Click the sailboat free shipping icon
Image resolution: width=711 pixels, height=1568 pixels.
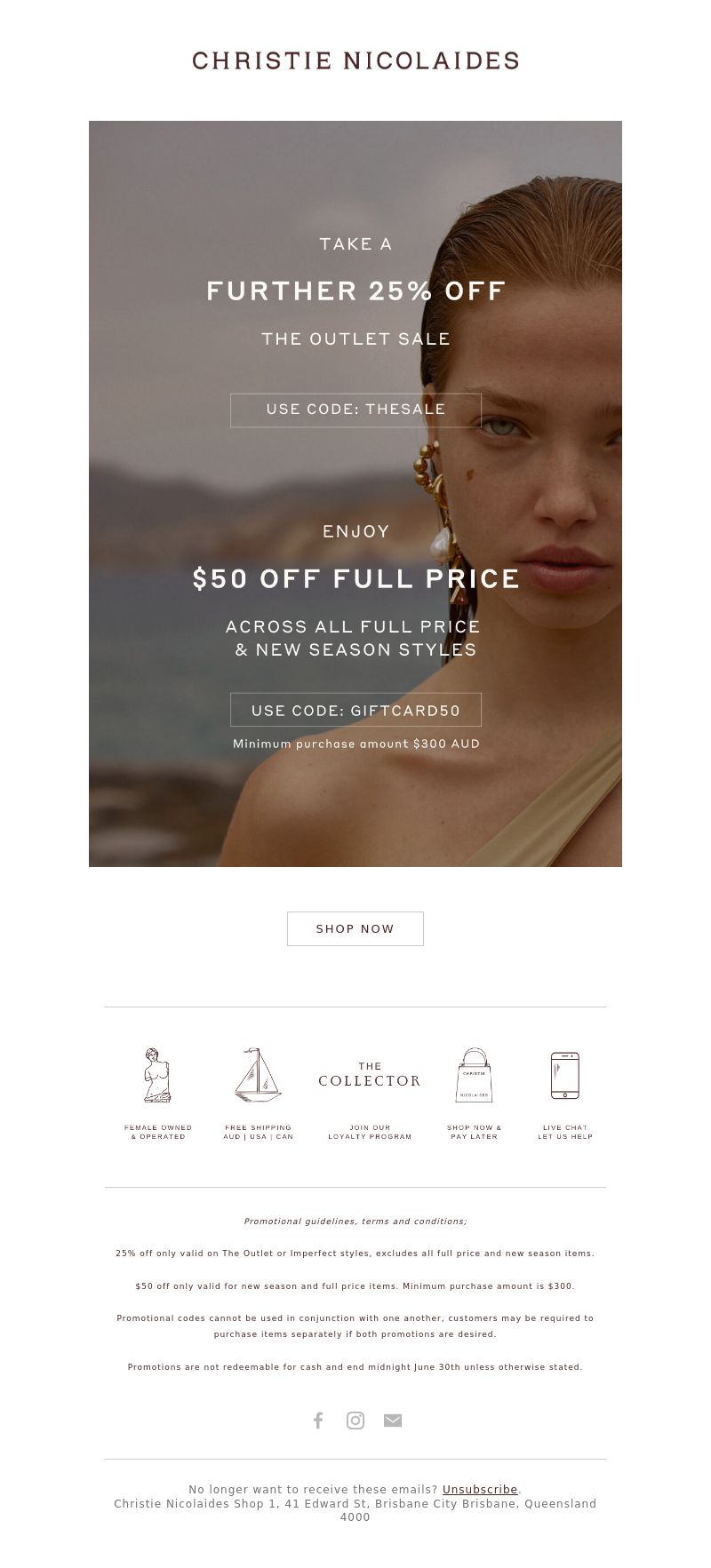(x=258, y=1075)
